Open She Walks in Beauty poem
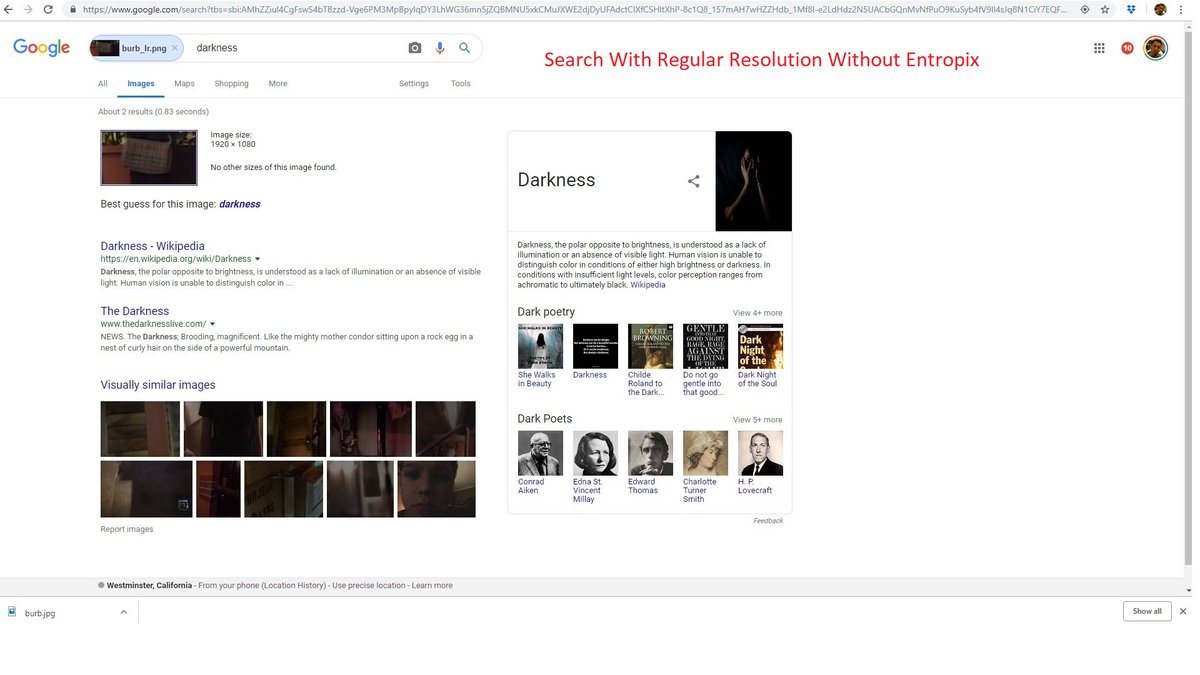Screen dimensions: 1200x675 [540, 356]
